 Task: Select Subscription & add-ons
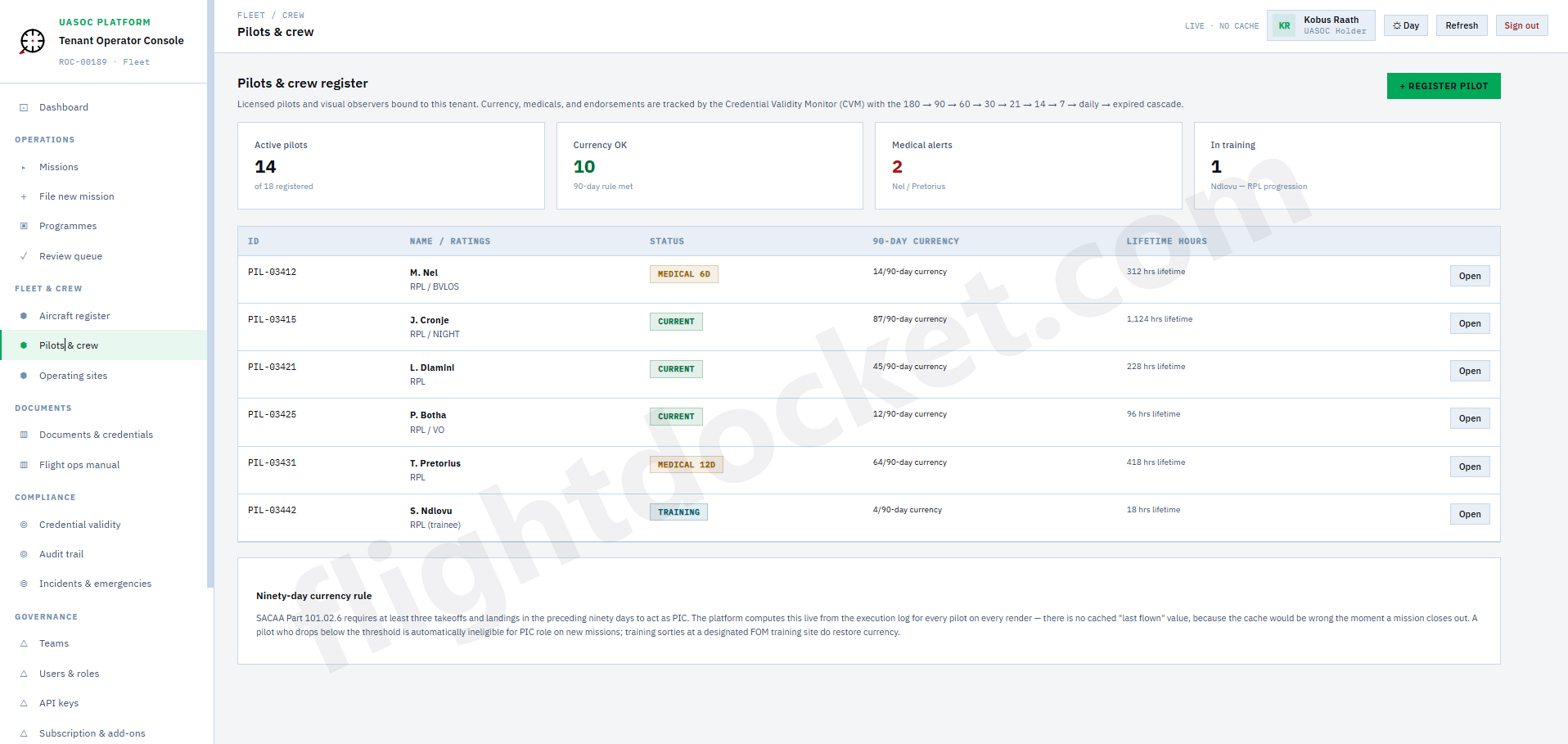click(x=90, y=733)
